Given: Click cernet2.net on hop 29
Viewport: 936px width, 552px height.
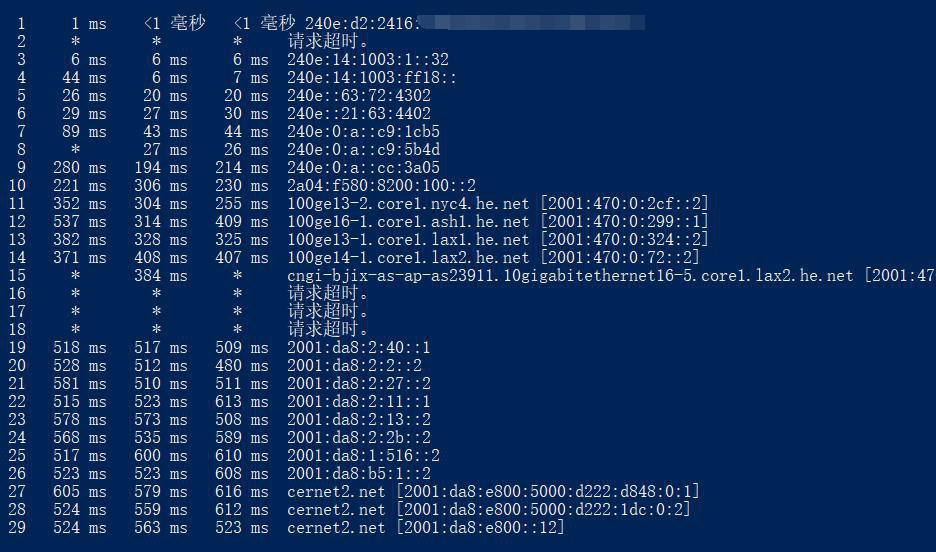Looking at the screenshot, I should (336, 527).
